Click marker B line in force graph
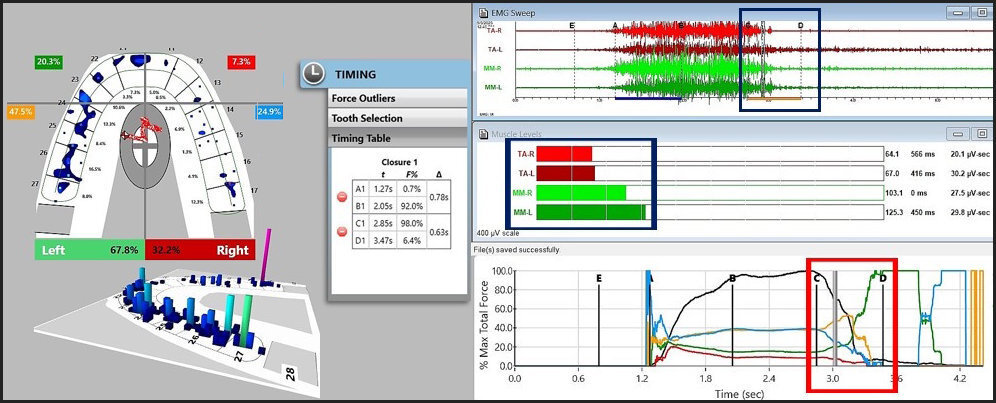The height and width of the screenshot is (403, 996). 732,320
